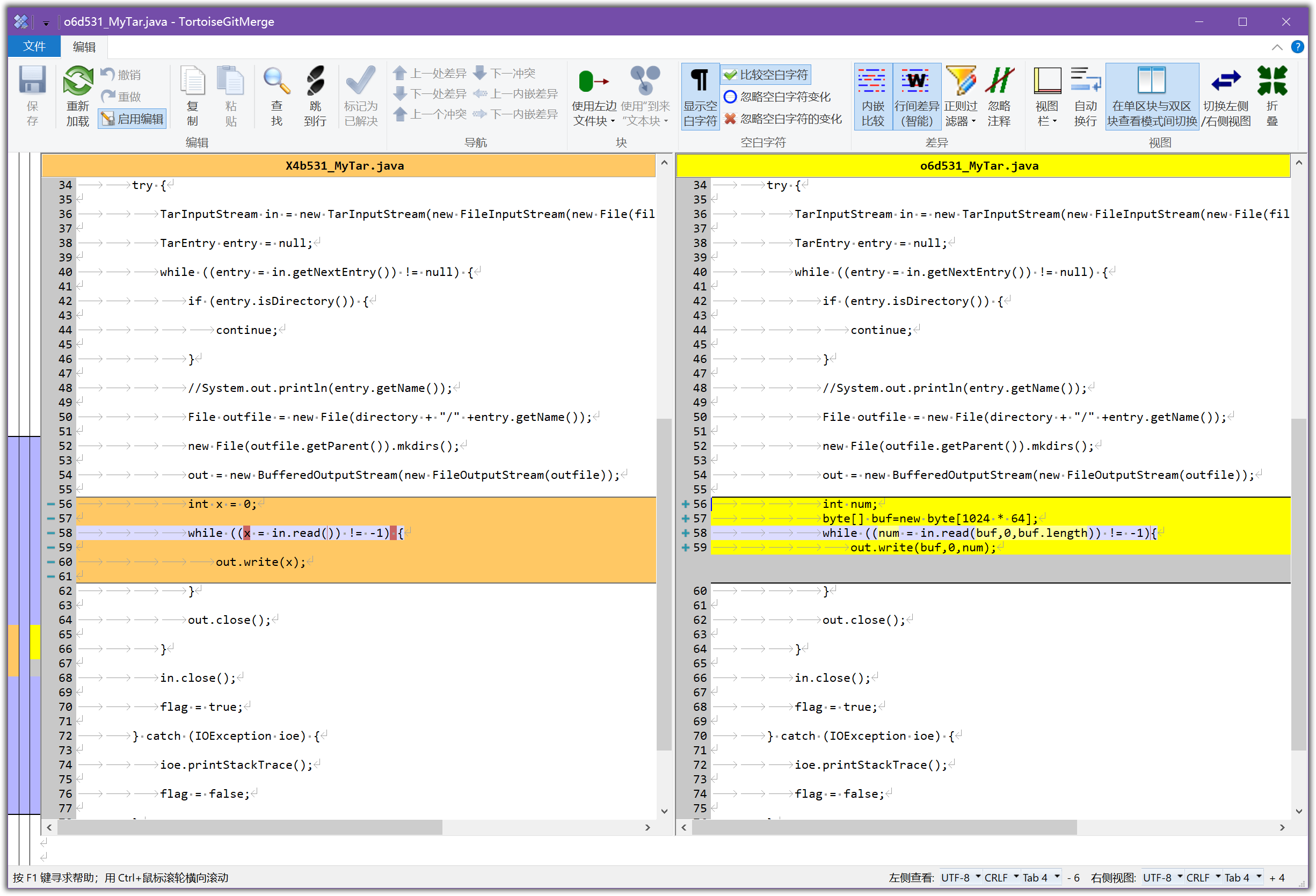Open Go to line (跳到行)
This screenshot has height=896, width=1316.
click(315, 96)
